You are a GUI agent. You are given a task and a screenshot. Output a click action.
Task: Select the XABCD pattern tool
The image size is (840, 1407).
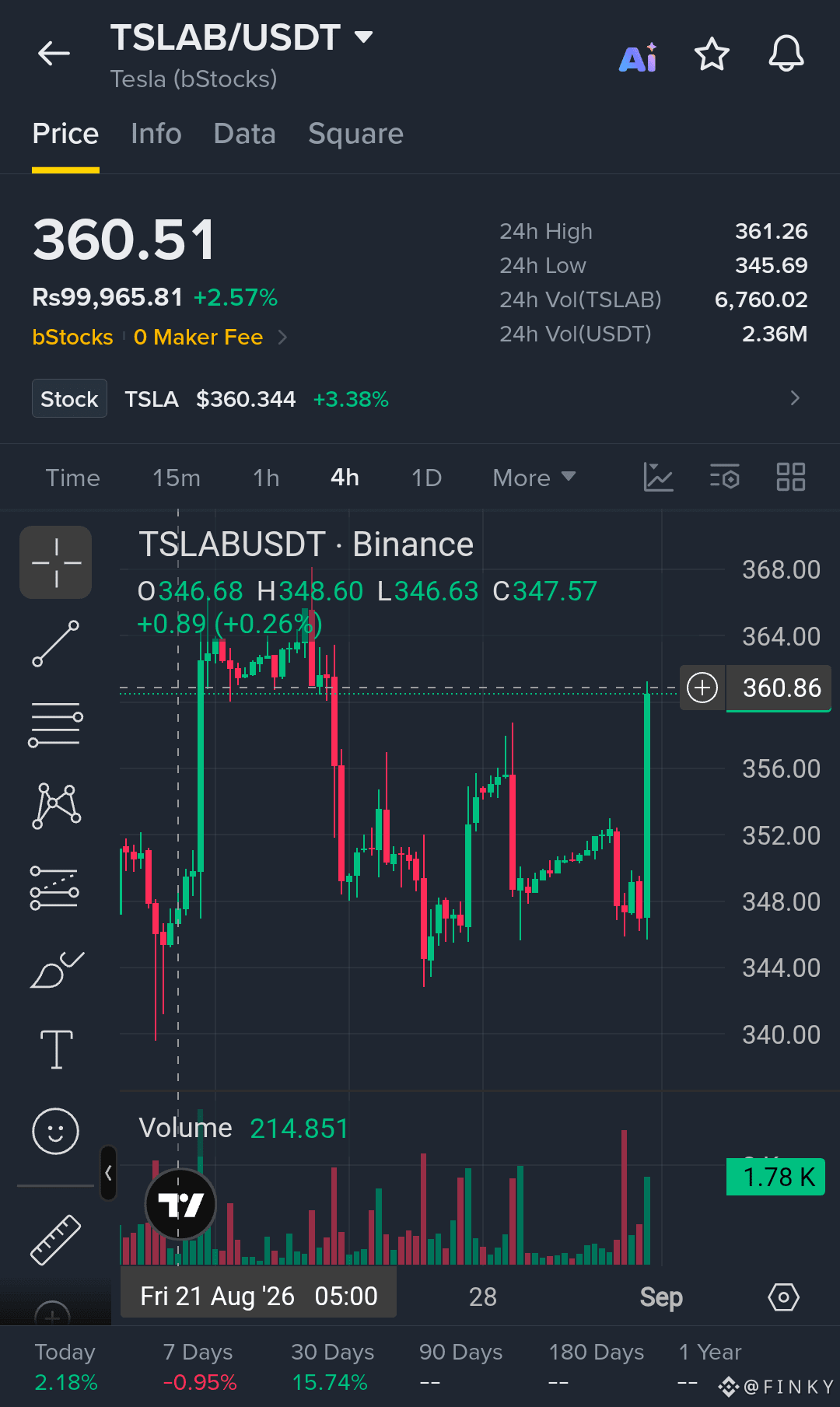(x=56, y=806)
